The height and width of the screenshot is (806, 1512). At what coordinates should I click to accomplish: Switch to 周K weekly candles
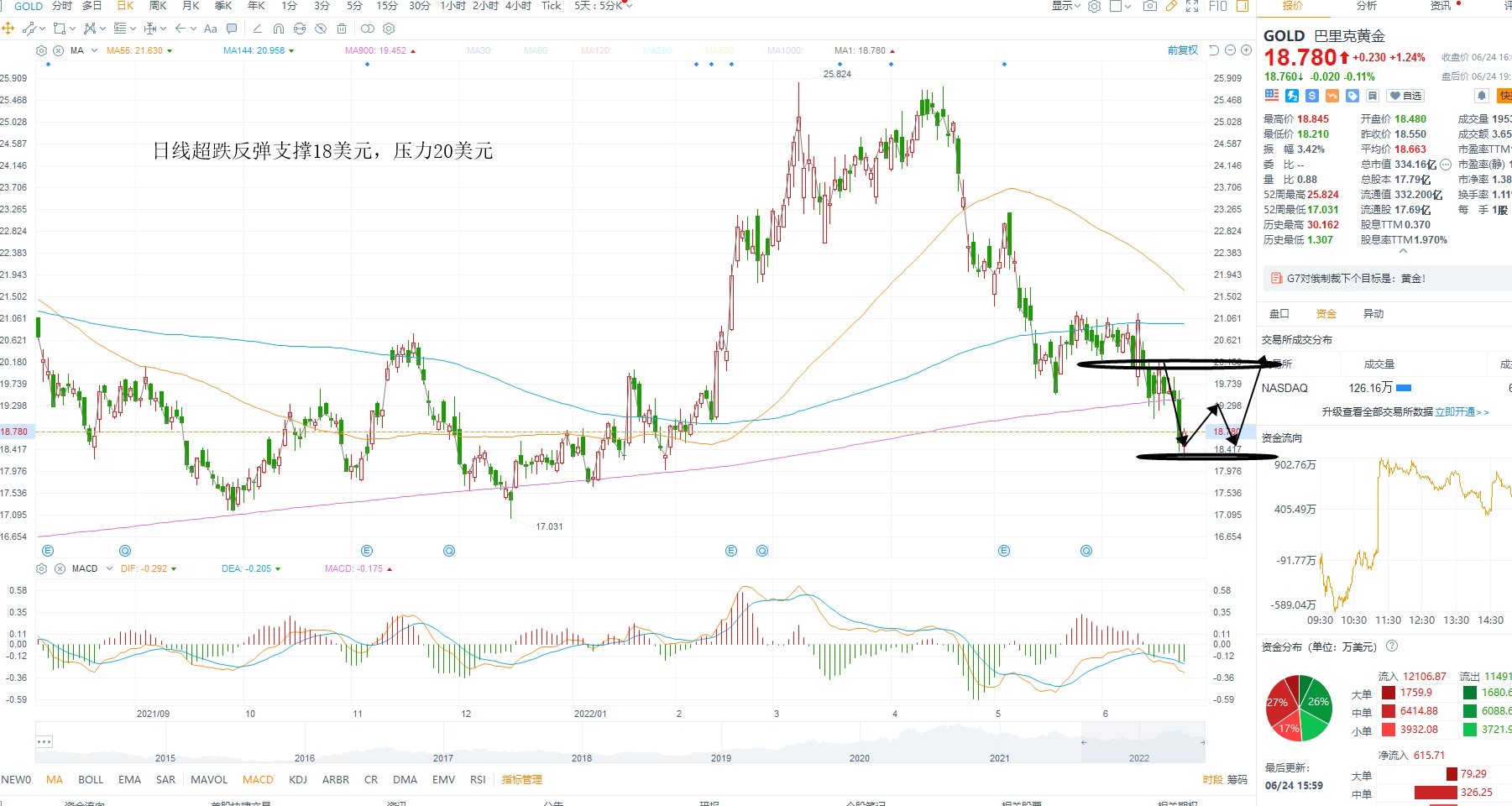click(158, 6)
